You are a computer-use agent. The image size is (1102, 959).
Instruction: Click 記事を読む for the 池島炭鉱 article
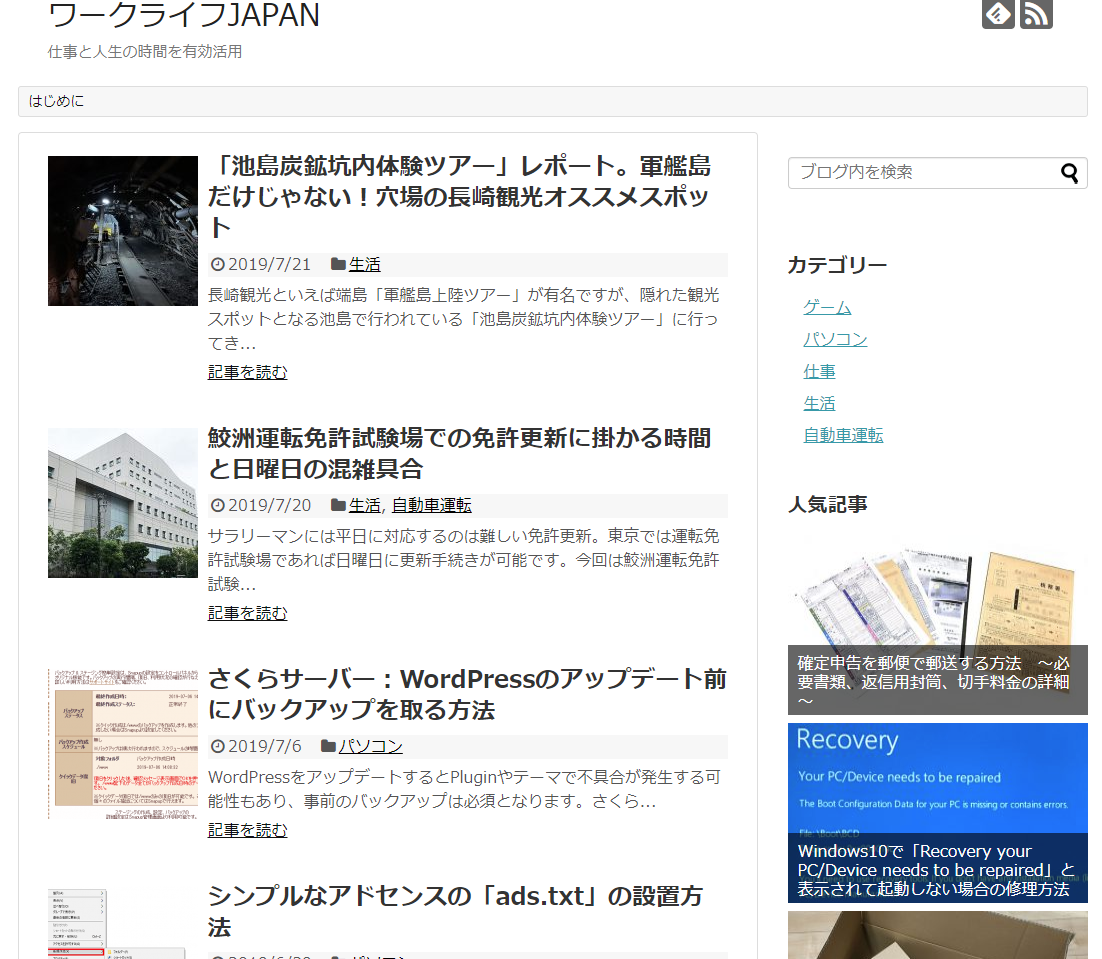click(x=247, y=372)
